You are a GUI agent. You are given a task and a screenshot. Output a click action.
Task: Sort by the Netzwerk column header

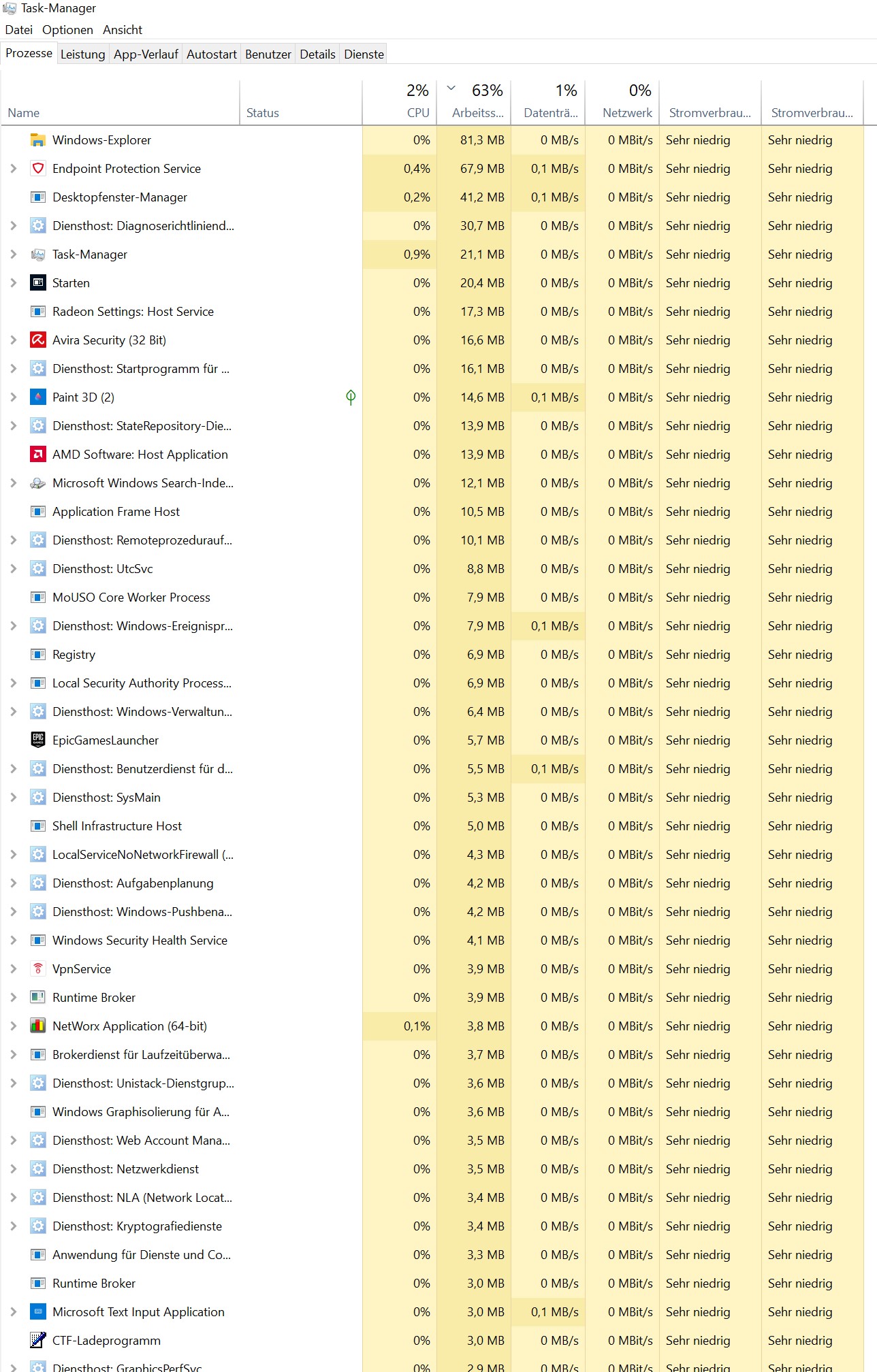[622, 103]
